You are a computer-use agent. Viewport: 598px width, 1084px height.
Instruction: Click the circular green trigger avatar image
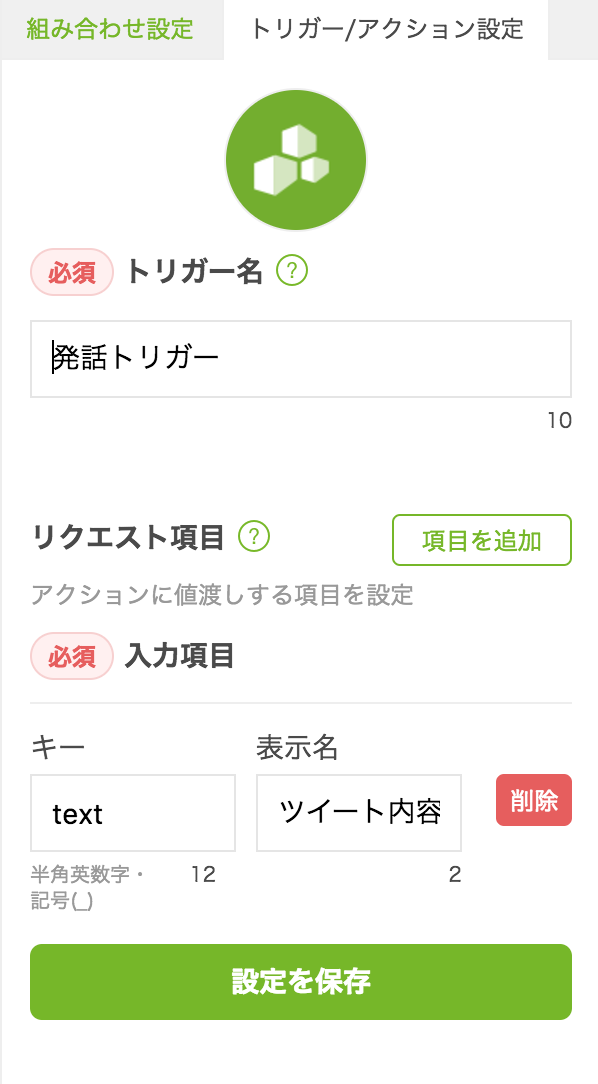(296, 160)
